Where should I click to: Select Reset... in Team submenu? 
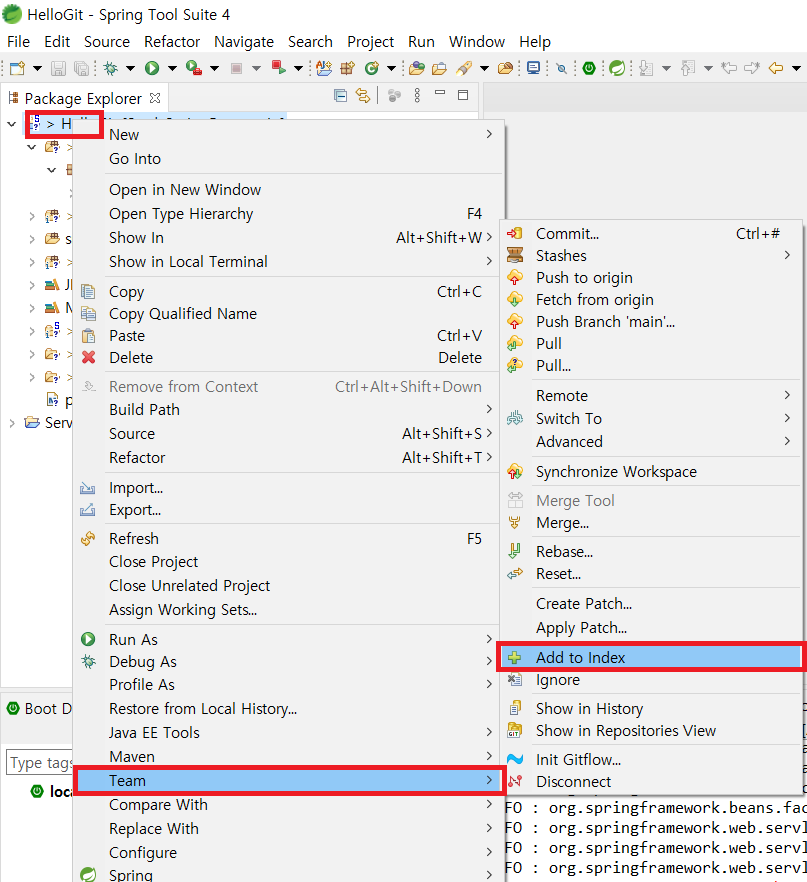tap(651, 574)
